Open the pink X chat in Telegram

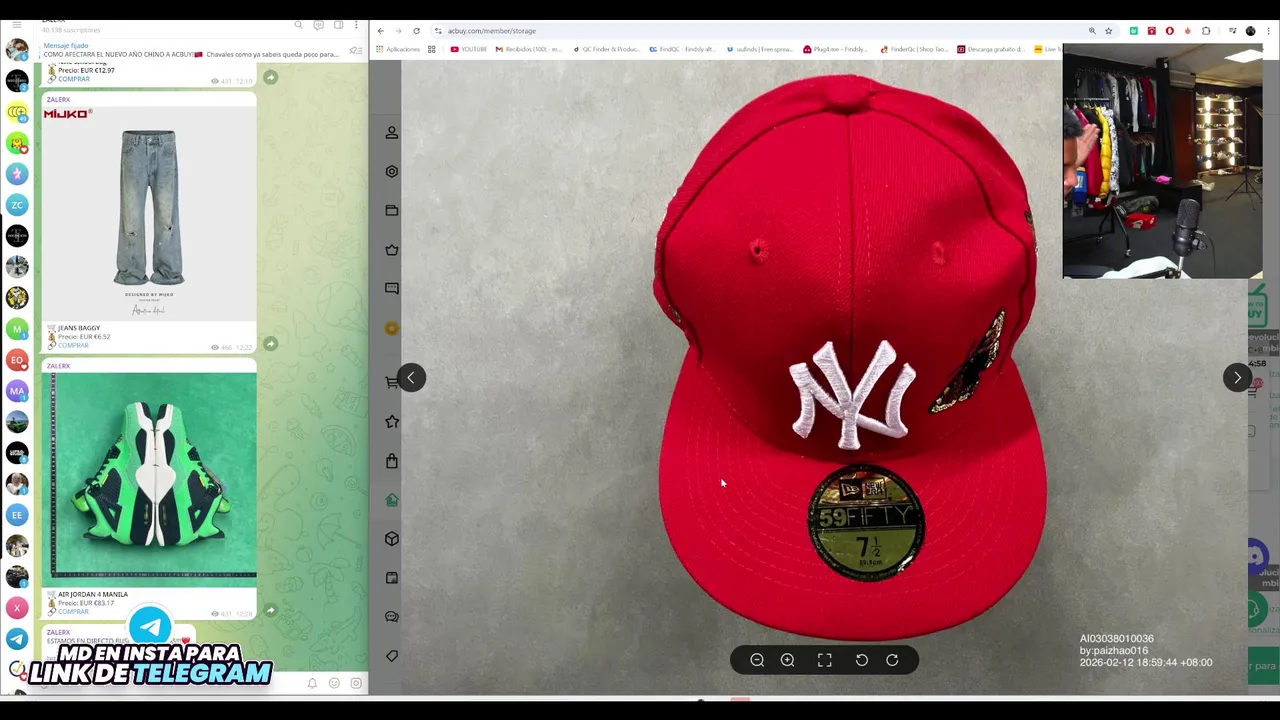[17, 608]
